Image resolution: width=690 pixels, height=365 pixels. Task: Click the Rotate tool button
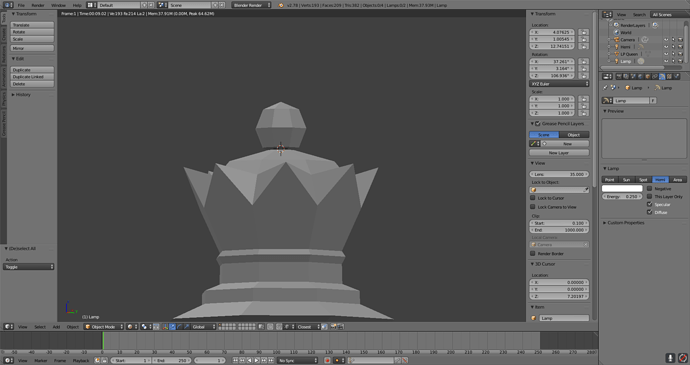32,32
